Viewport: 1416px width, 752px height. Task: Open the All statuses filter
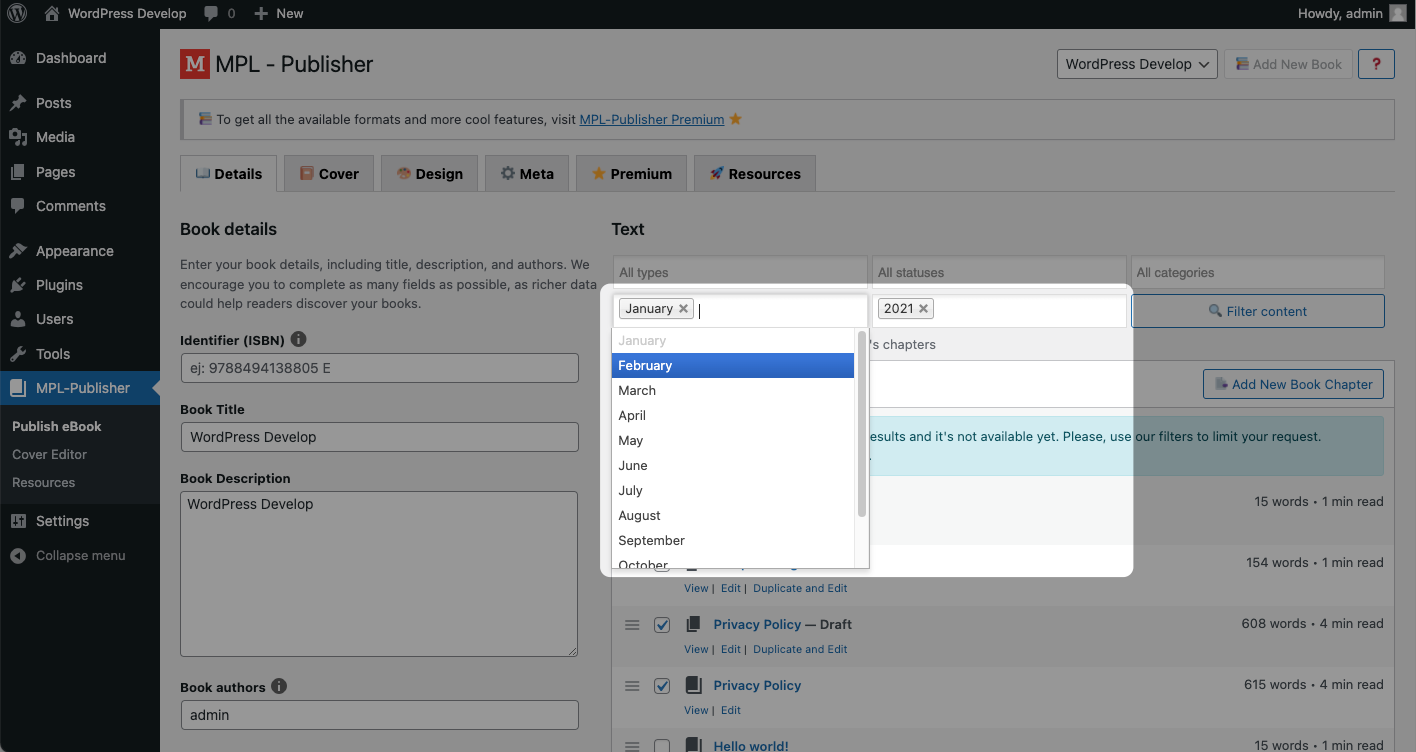pos(999,272)
